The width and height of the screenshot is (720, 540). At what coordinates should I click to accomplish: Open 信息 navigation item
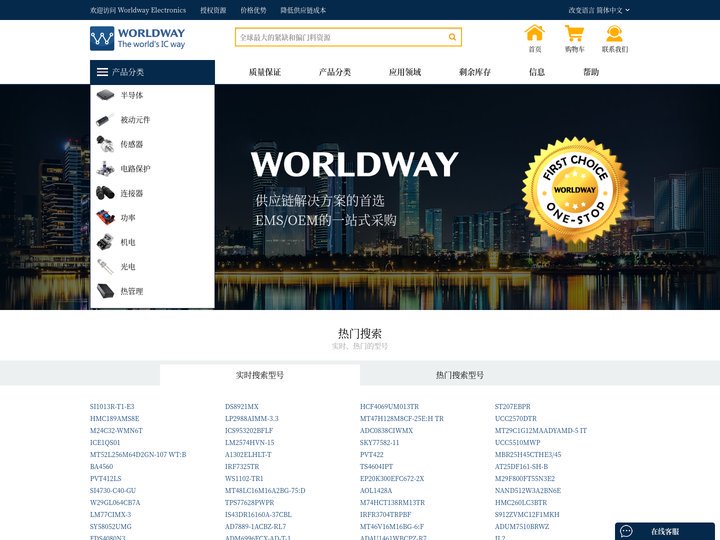pyautogui.click(x=537, y=72)
